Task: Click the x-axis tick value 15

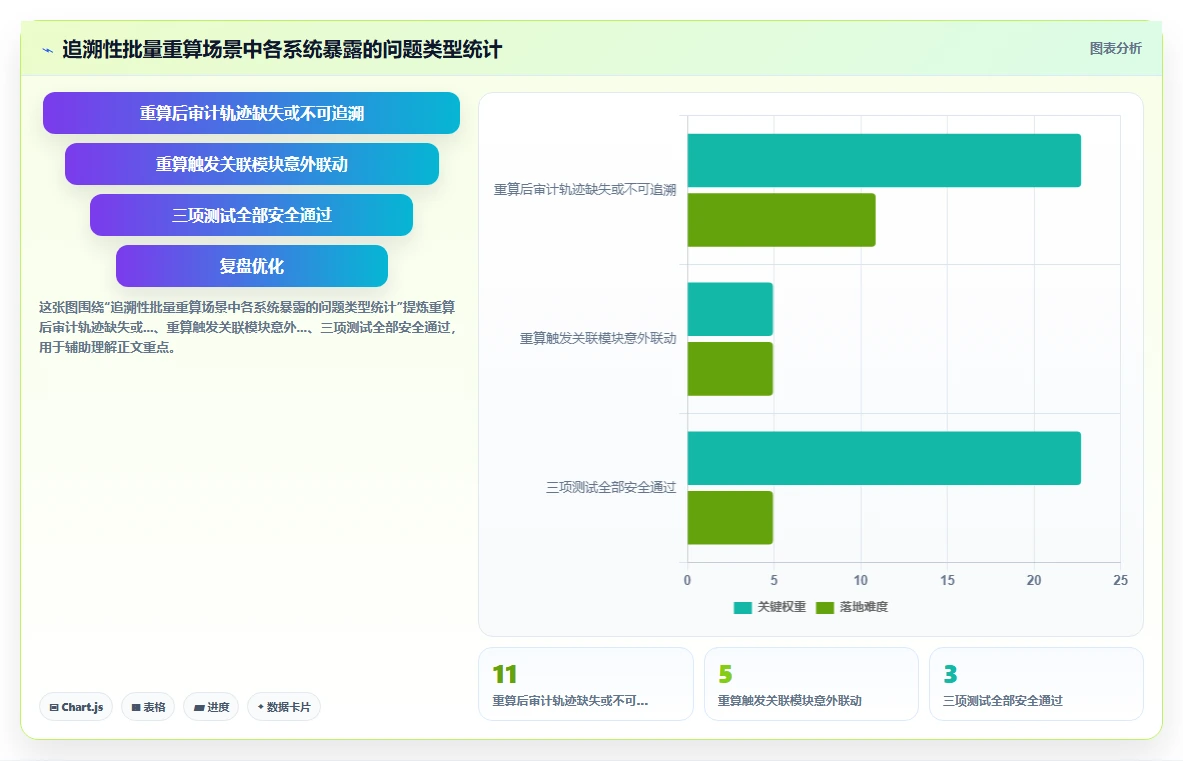Action: 947,580
